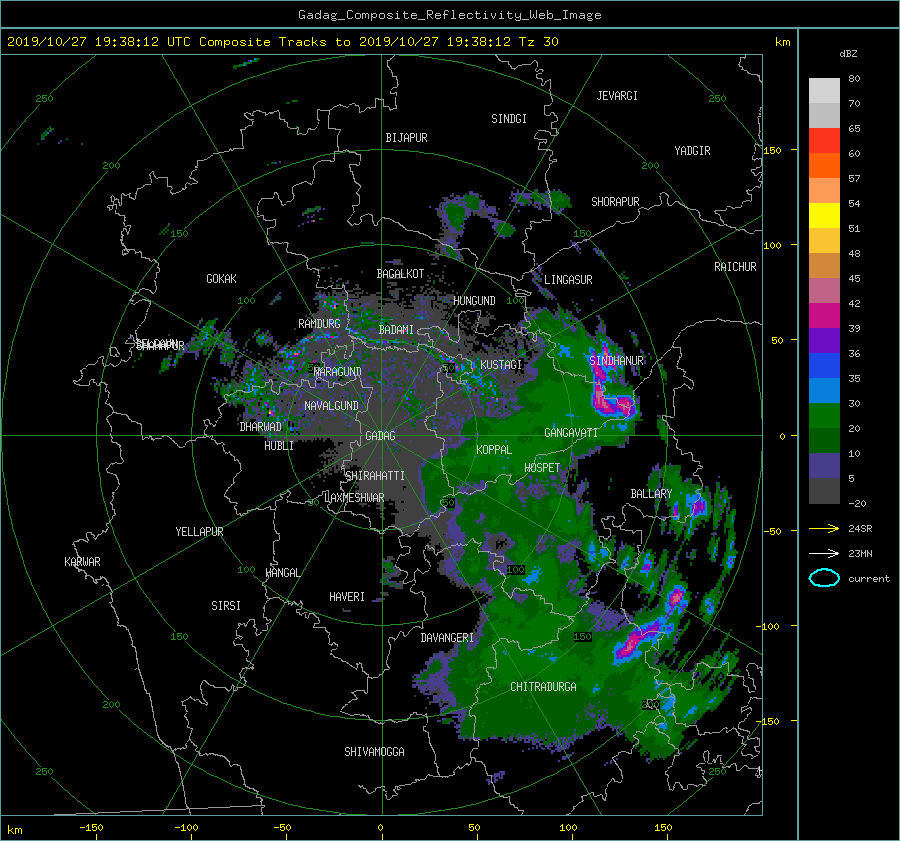Image resolution: width=900 pixels, height=841 pixels.
Task: Select the DAVANGERI label
Action: tap(447, 638)
